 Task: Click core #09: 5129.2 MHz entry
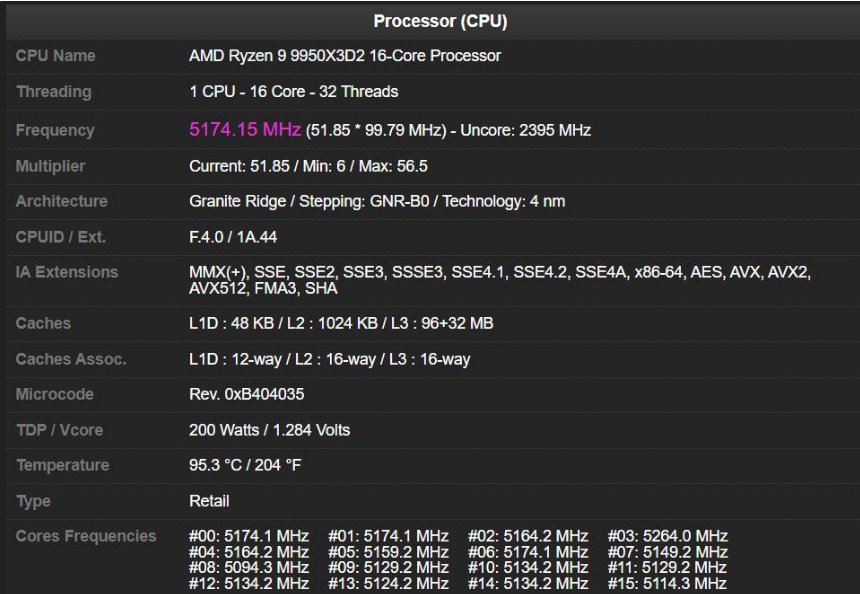pyautogui.click(x=388, y=567)
